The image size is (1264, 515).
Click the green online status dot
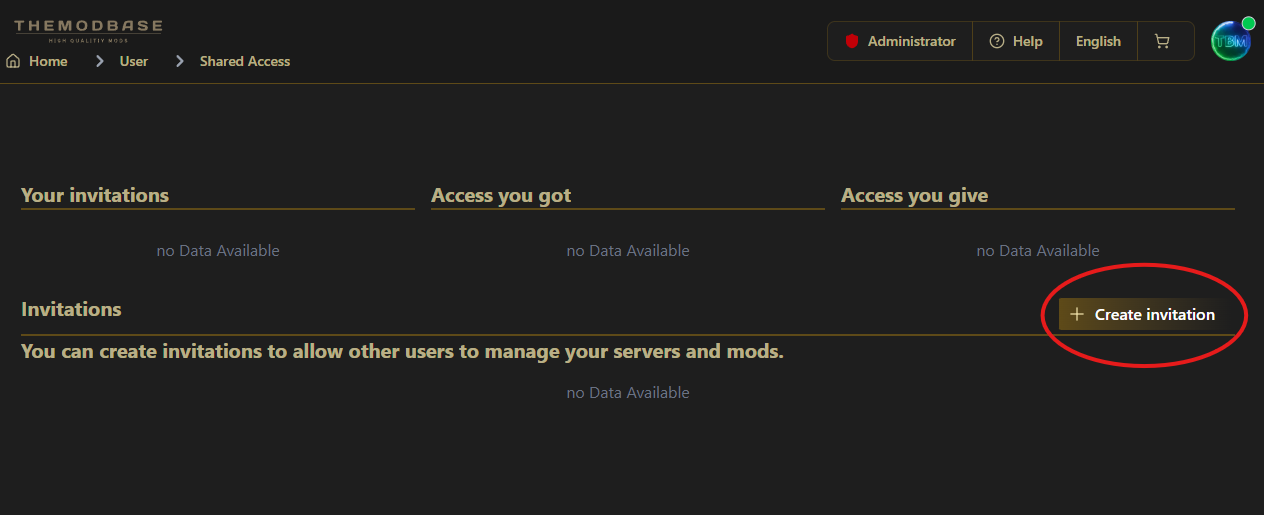point(1248,23)
